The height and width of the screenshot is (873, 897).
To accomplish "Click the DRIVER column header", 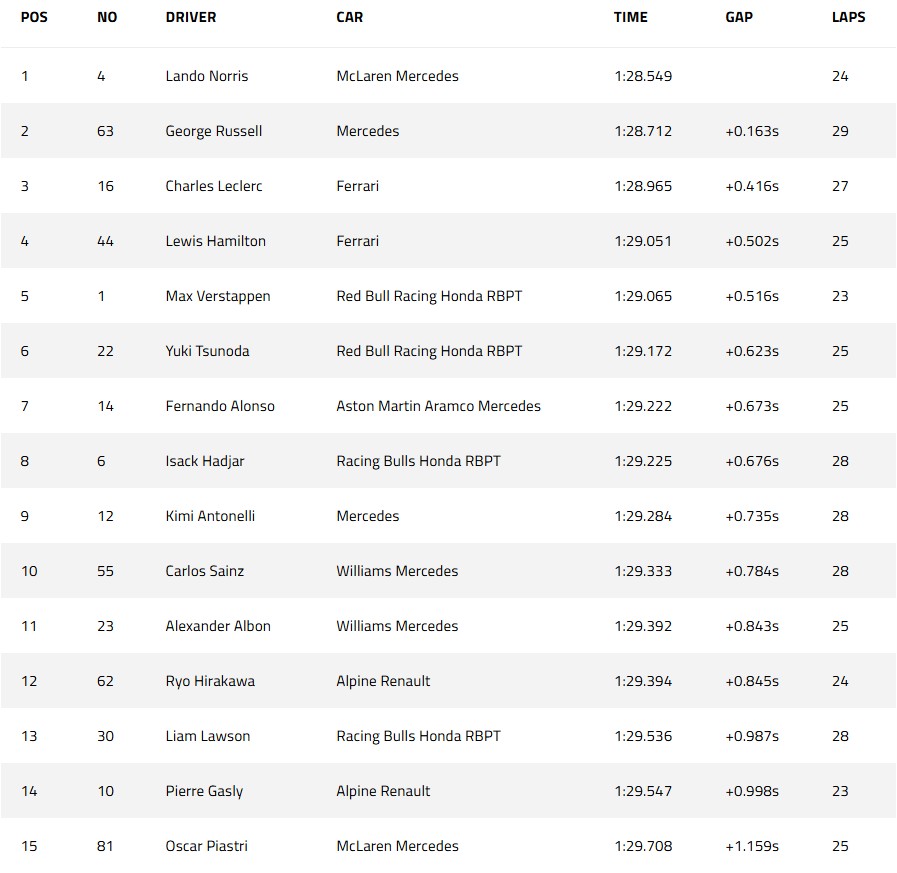I will [190, 17].
